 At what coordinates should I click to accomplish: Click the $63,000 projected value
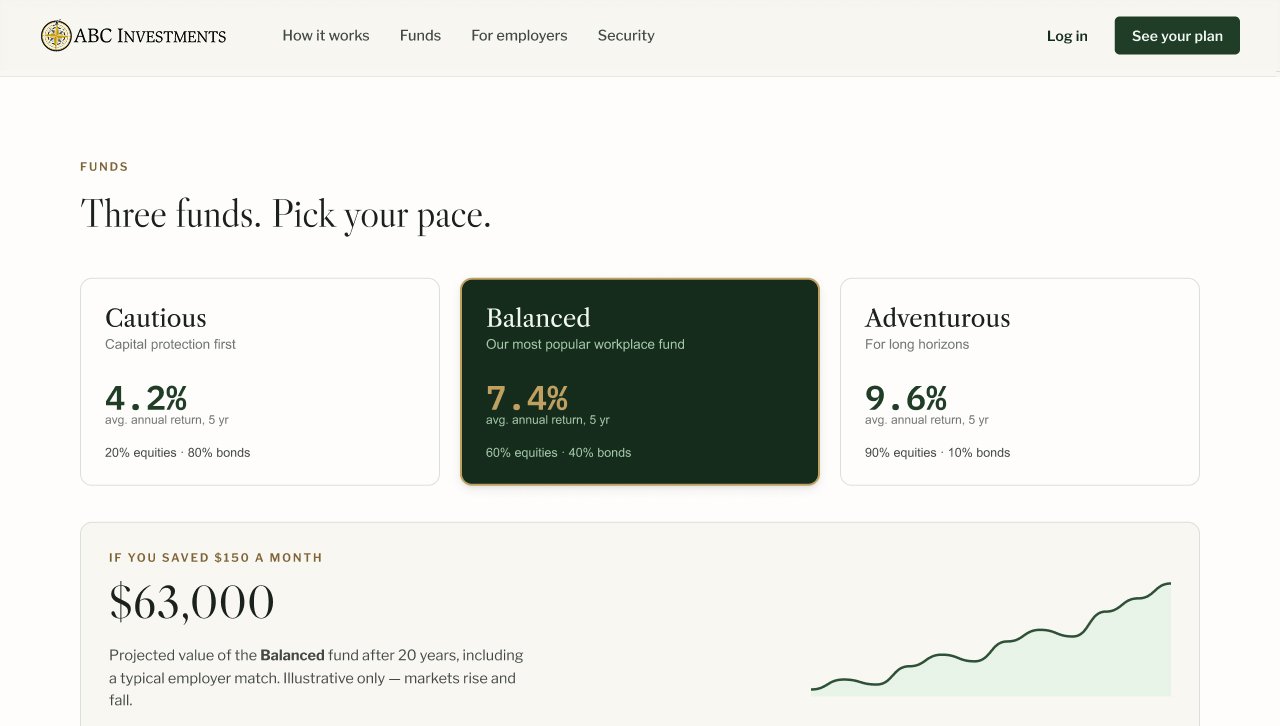192,603
